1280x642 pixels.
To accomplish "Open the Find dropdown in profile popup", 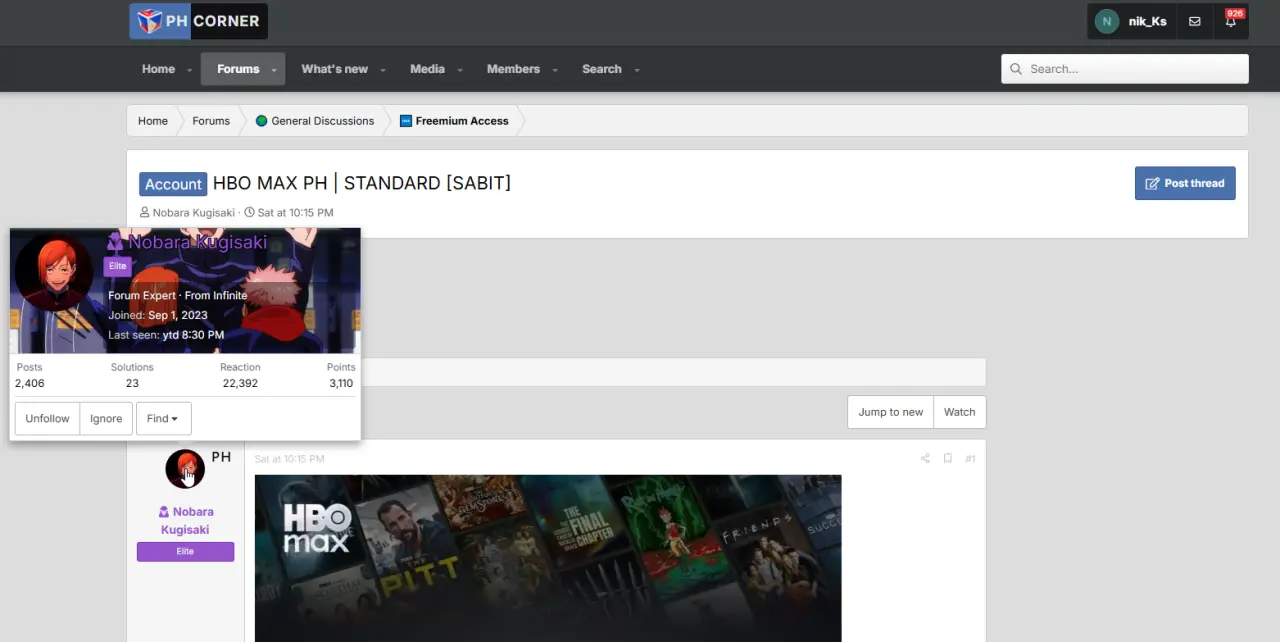I will point(163,419).
